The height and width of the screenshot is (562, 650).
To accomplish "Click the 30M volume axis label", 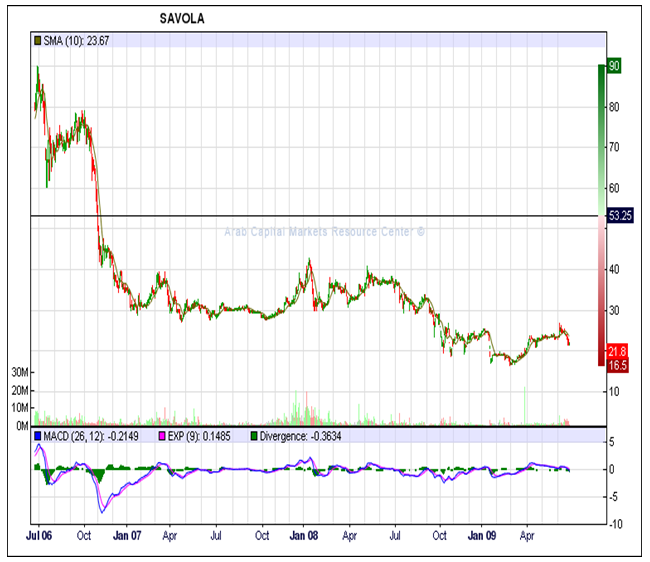I will [19, 372].
